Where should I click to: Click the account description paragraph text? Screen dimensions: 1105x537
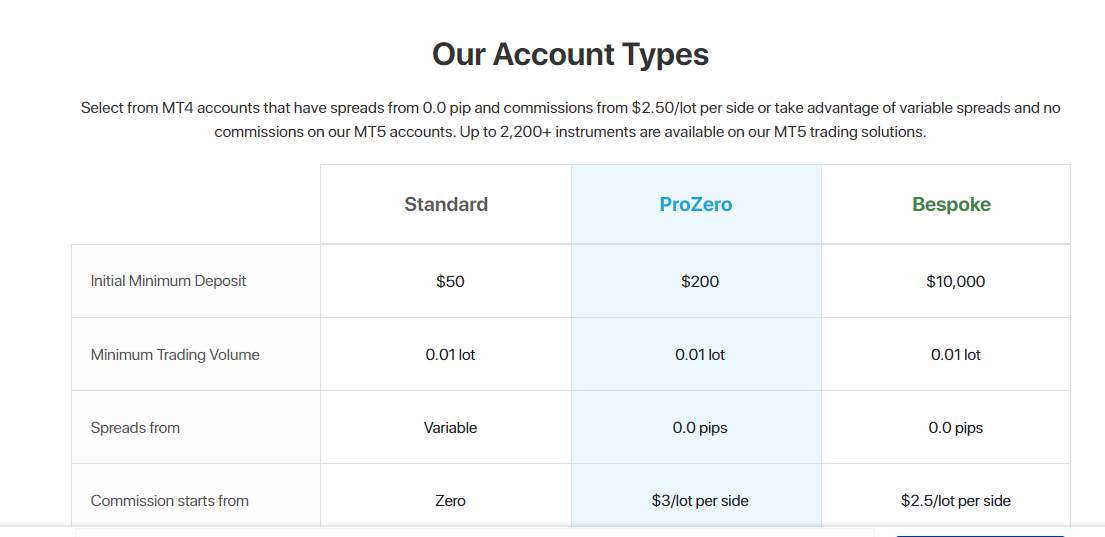[570, 119]
